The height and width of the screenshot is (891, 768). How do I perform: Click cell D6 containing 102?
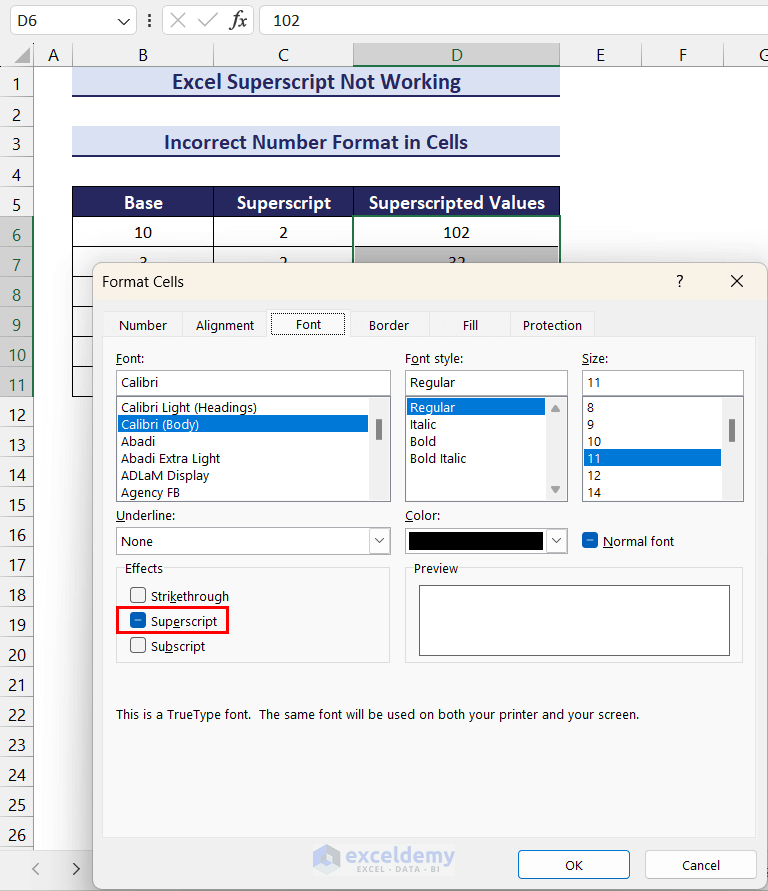[457, 232]
